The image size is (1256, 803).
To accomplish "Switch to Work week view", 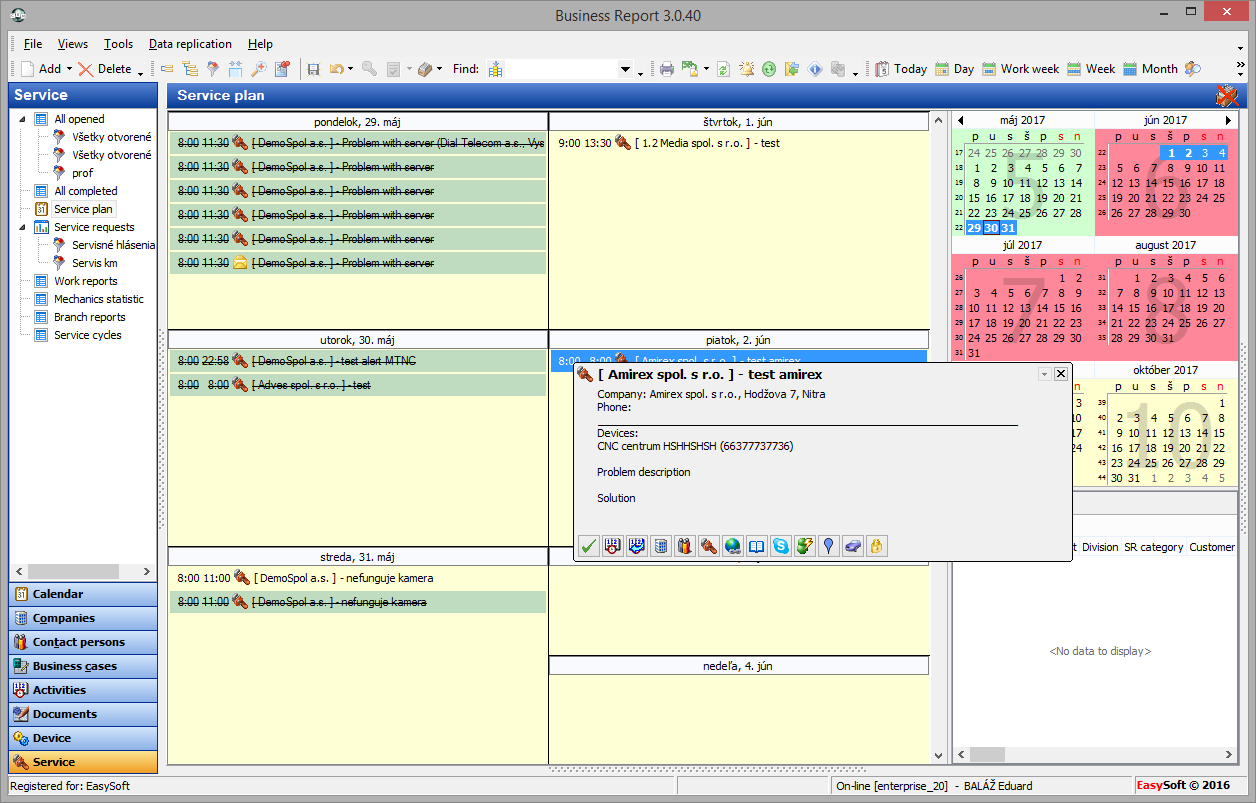I will (1020, 69).
